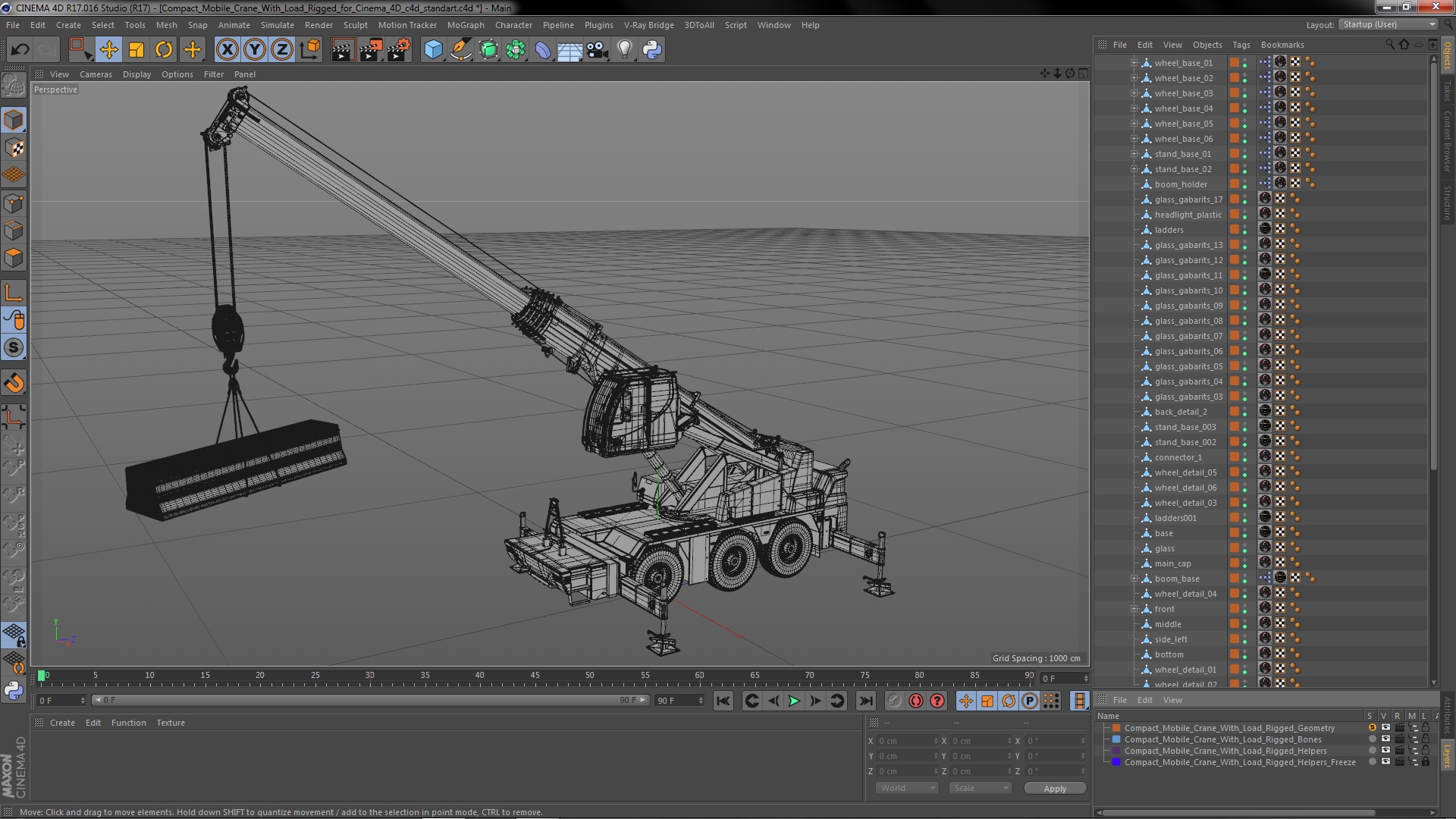Open the World coordinate system dropdown
The height and width of the screenshot is (819, 1456).
click(907, 788)
